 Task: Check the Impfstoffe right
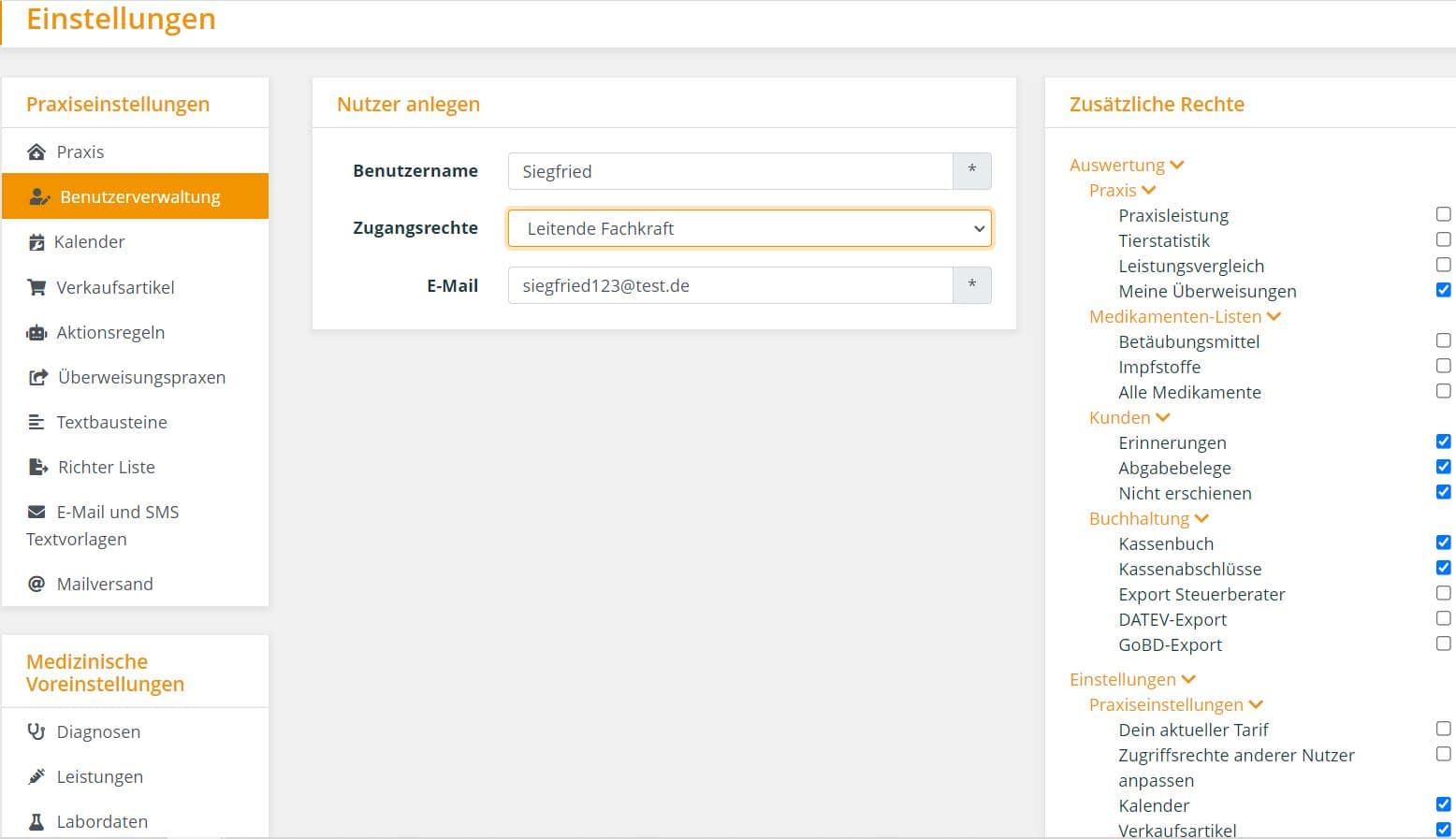tap(1444, 366)
